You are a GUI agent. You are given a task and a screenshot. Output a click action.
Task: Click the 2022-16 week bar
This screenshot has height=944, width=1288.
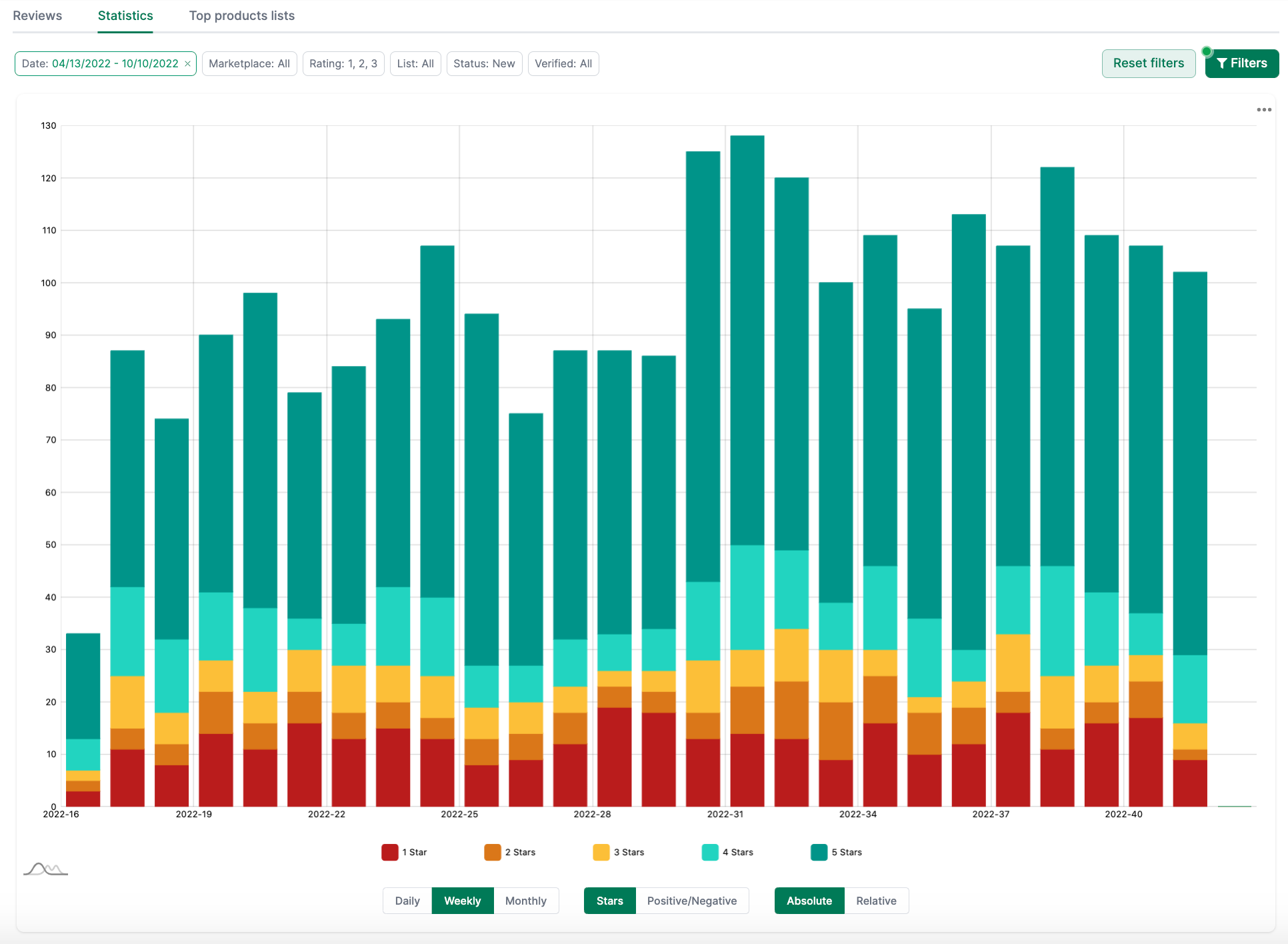tap(83, 720)
